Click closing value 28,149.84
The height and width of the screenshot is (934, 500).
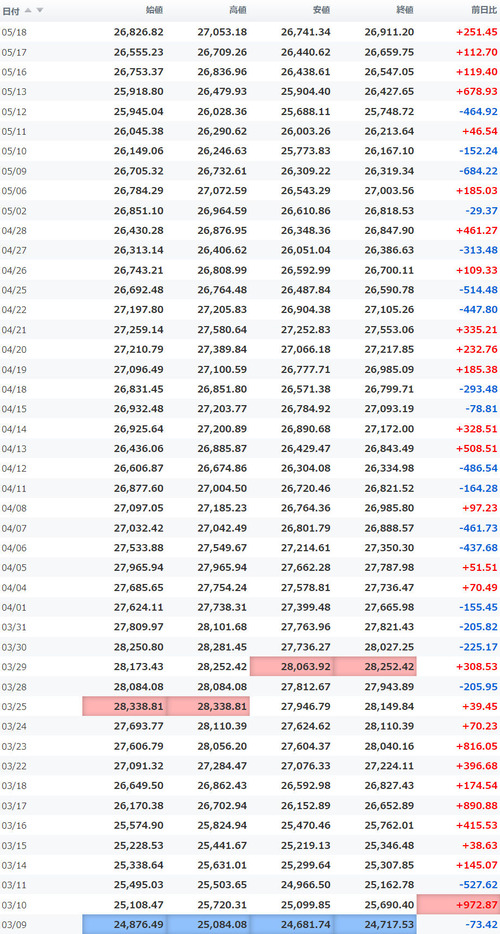tap(389, 706)
